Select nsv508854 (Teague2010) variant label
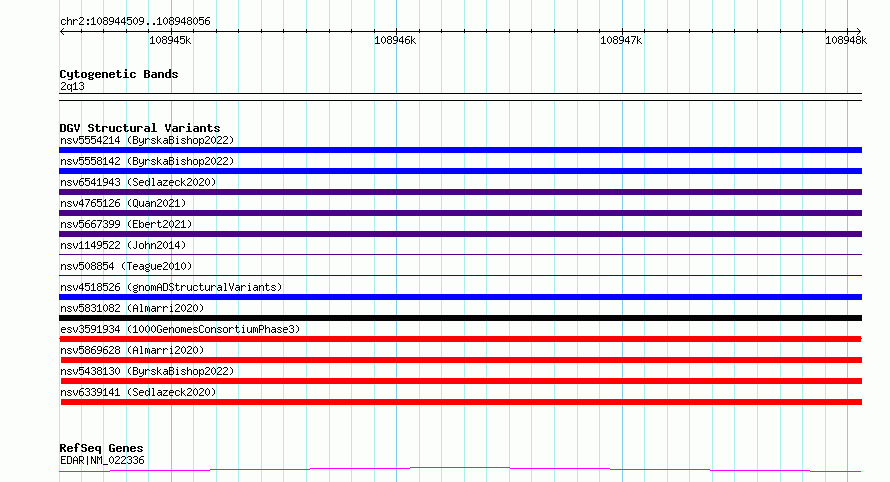The height and width of the screenshot is (482, 890). [x=126, y=266]
